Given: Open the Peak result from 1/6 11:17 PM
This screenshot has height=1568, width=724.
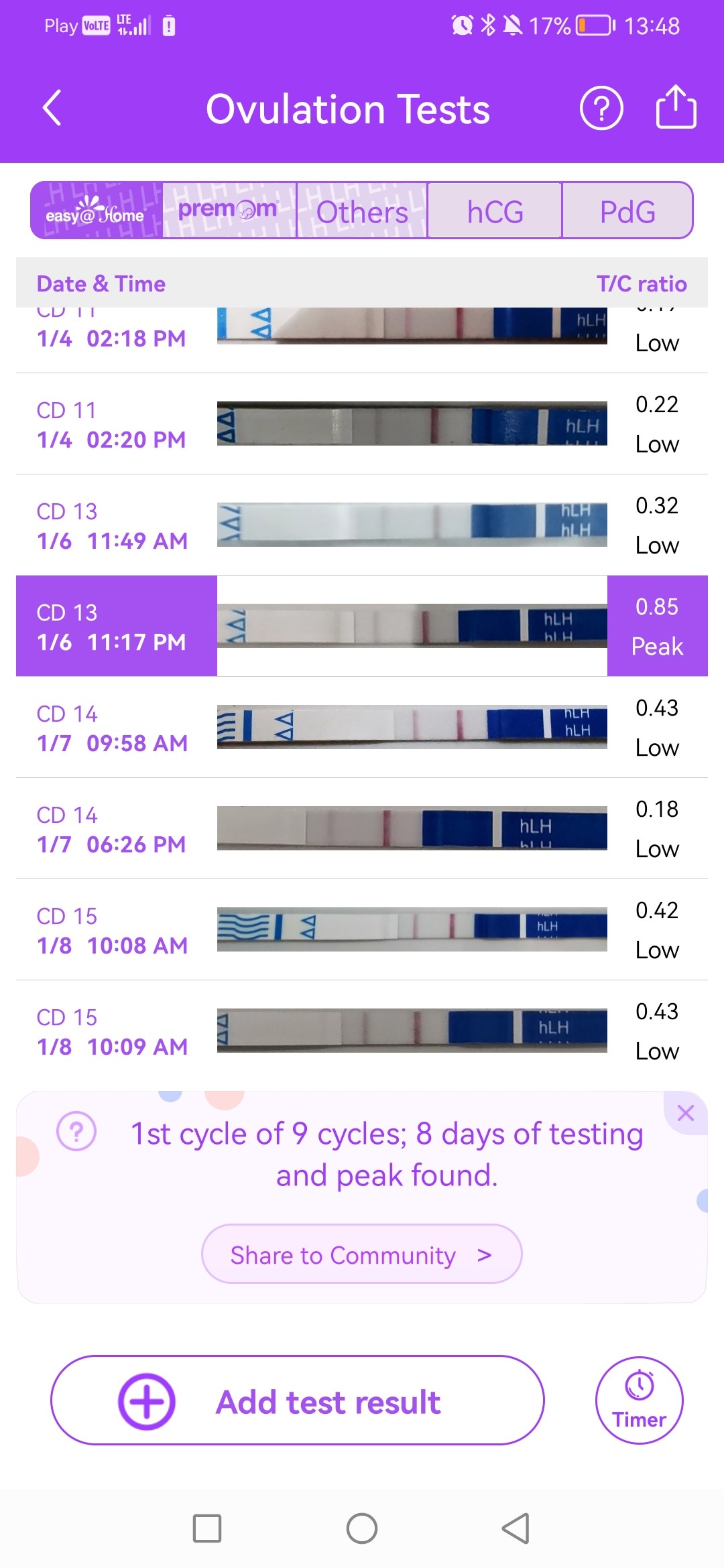Looking at the screenshot, I should (657, 626).
